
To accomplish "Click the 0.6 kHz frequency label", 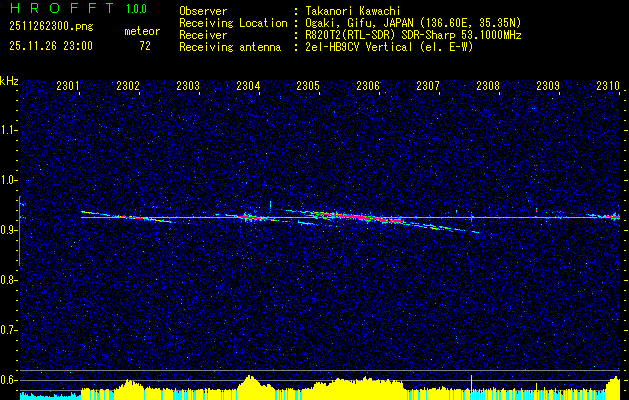I will (8, 380).
